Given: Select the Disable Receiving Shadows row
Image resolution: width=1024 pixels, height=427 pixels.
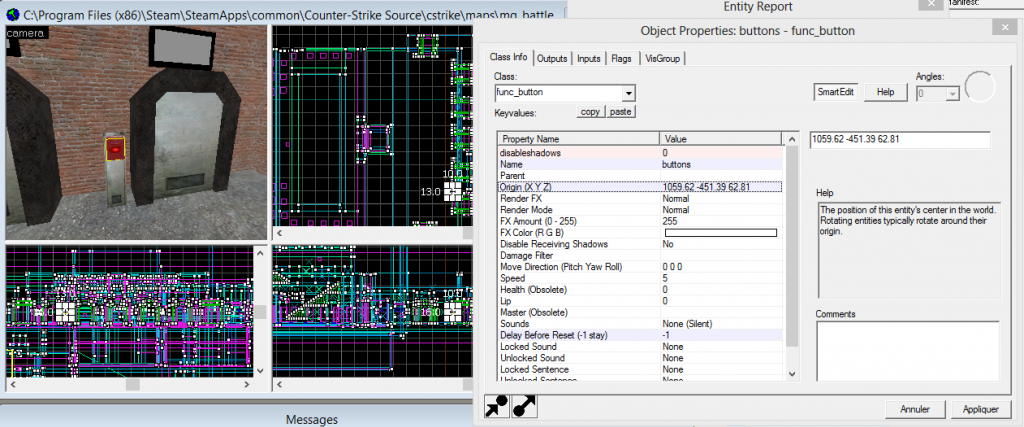Looking at the screenshot, I should coord(639,244).
